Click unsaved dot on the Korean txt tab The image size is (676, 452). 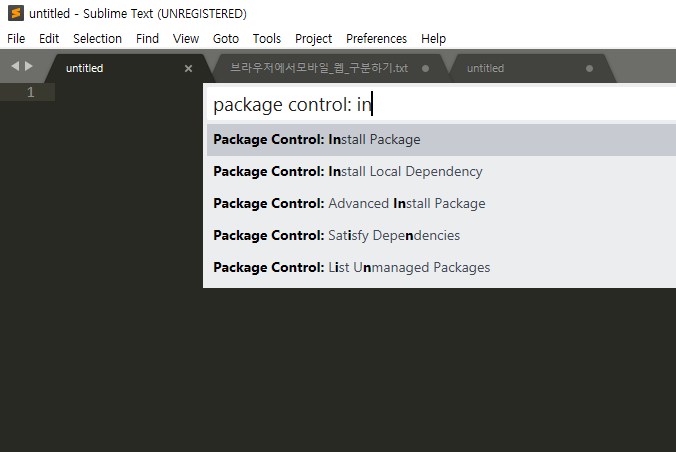(426, 69)
